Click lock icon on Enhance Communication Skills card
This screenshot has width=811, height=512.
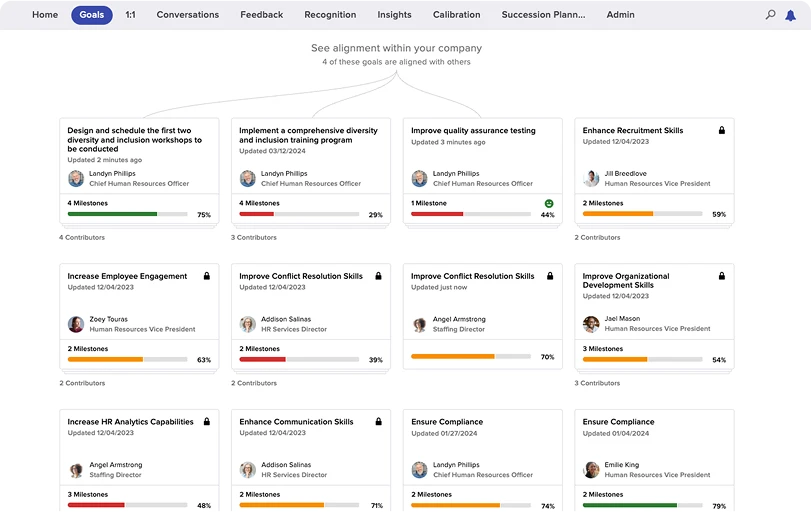coord(378,422)
